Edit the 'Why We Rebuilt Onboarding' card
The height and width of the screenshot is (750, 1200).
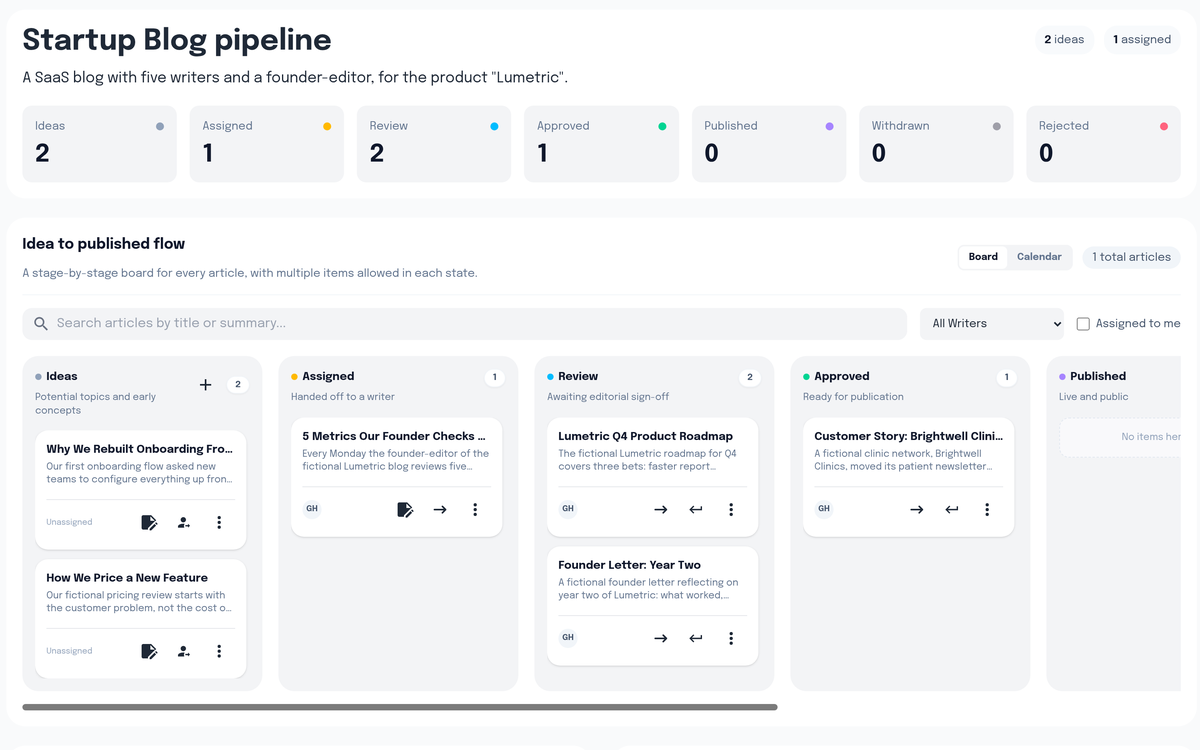click(149, 522)
